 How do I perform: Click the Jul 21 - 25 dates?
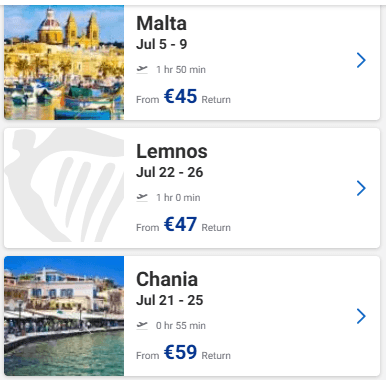[x=170, y=300]
